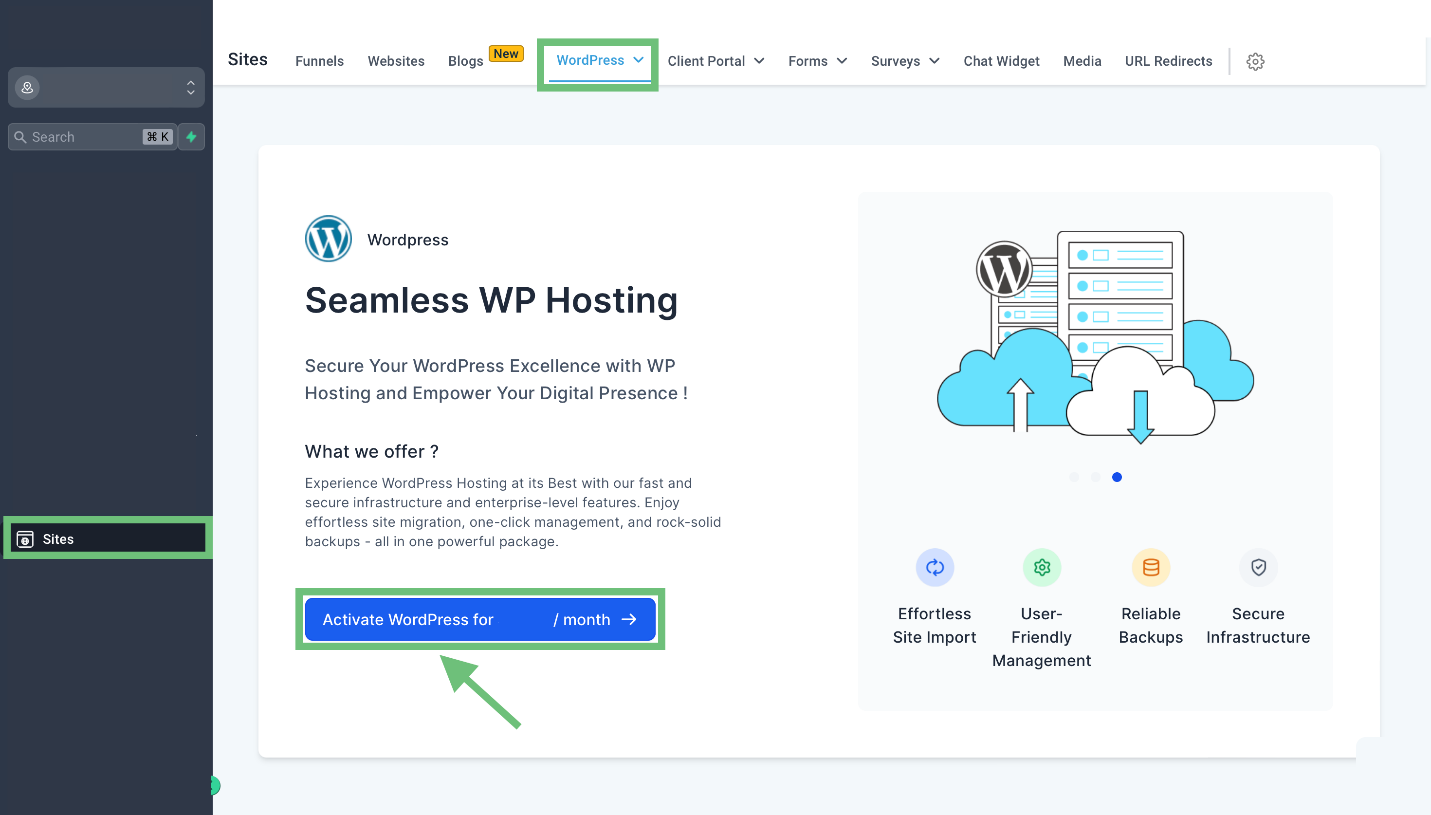Click the Effortless Site Import sync icon
The image size is (1431, 815).
[935, 567]
